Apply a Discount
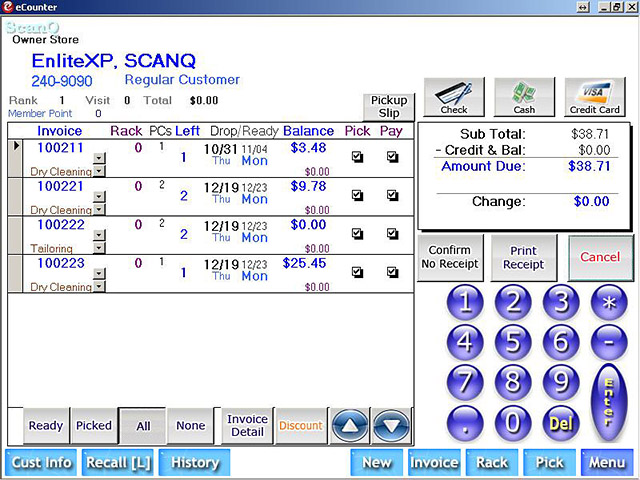The image size is (640, 480). tap(301, 426)
